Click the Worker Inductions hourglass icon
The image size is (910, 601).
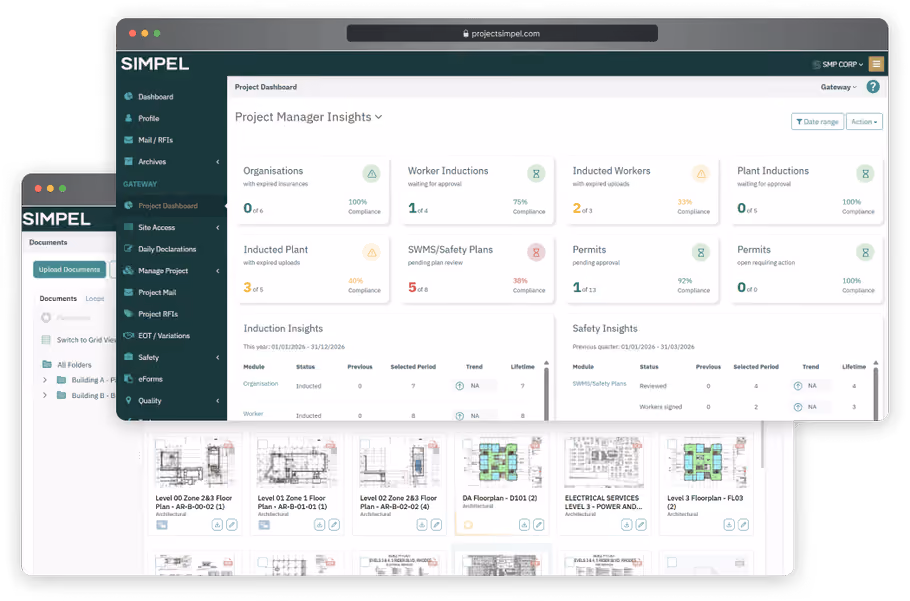[x=536, y=173]
